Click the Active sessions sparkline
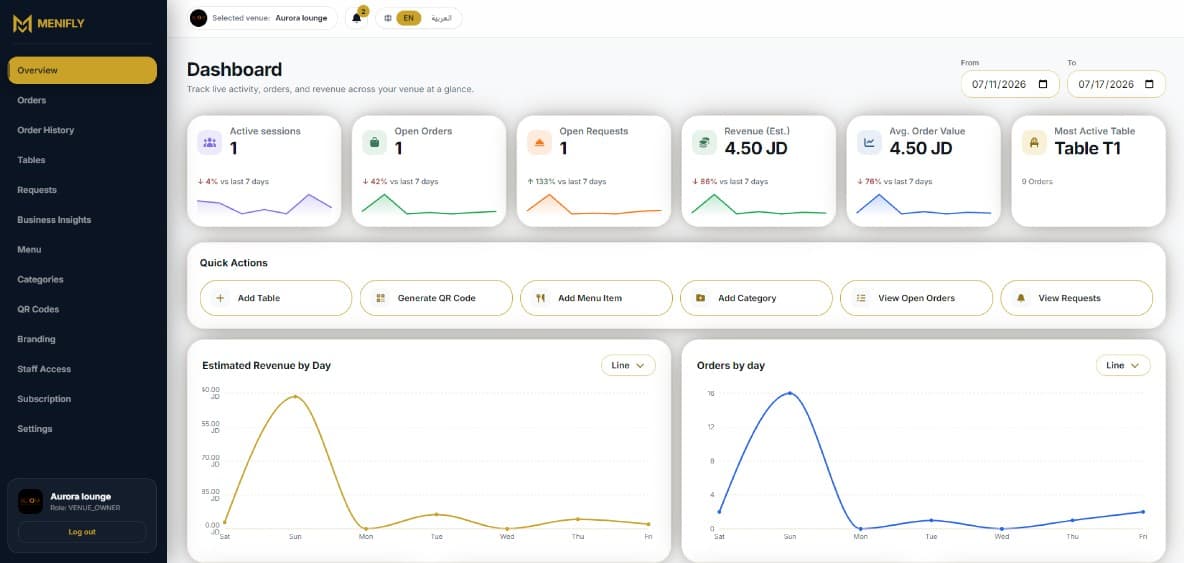Screen dimensions: 1184x563 (264, 205)
